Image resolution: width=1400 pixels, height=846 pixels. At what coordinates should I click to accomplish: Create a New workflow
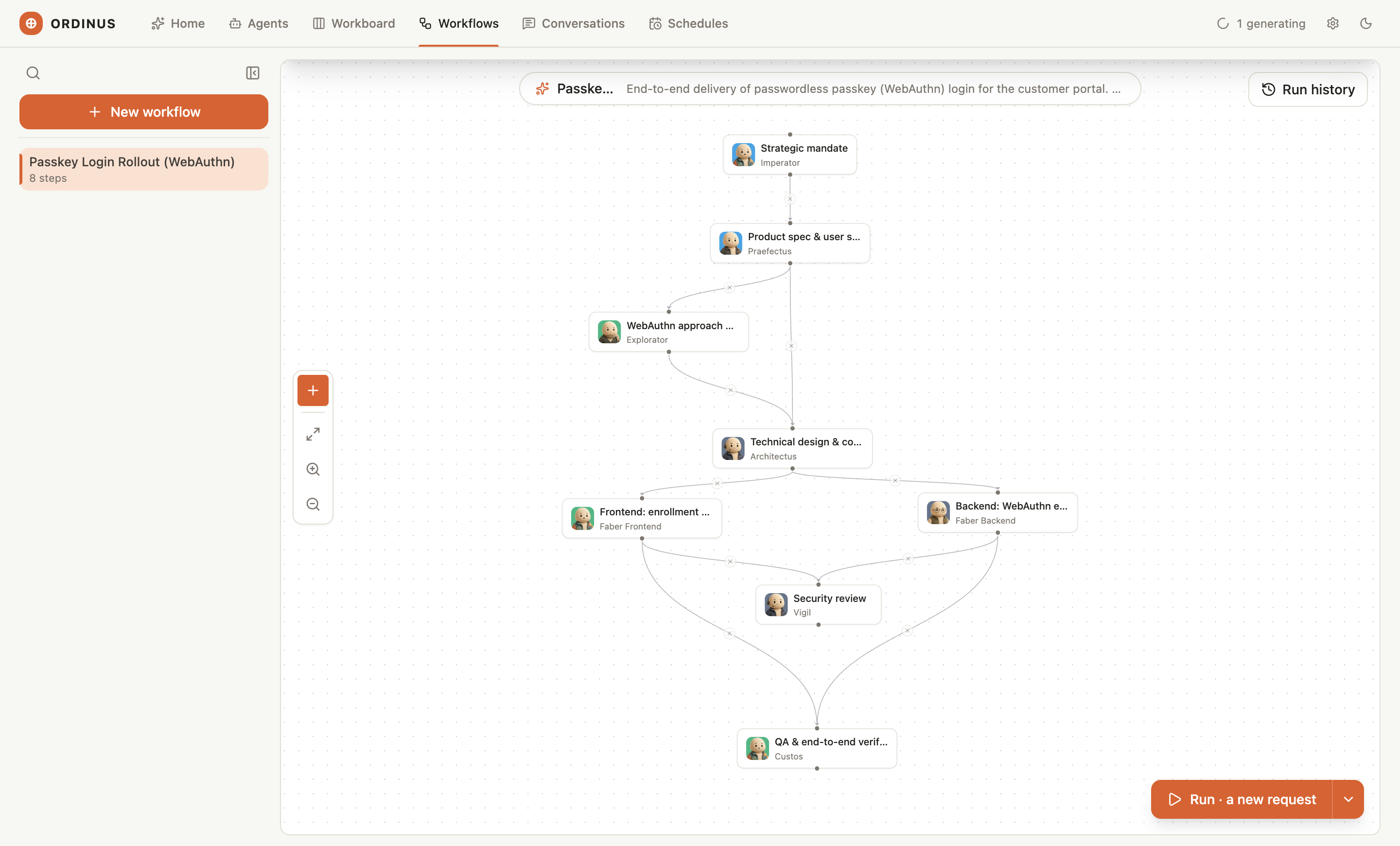[144, 112]
